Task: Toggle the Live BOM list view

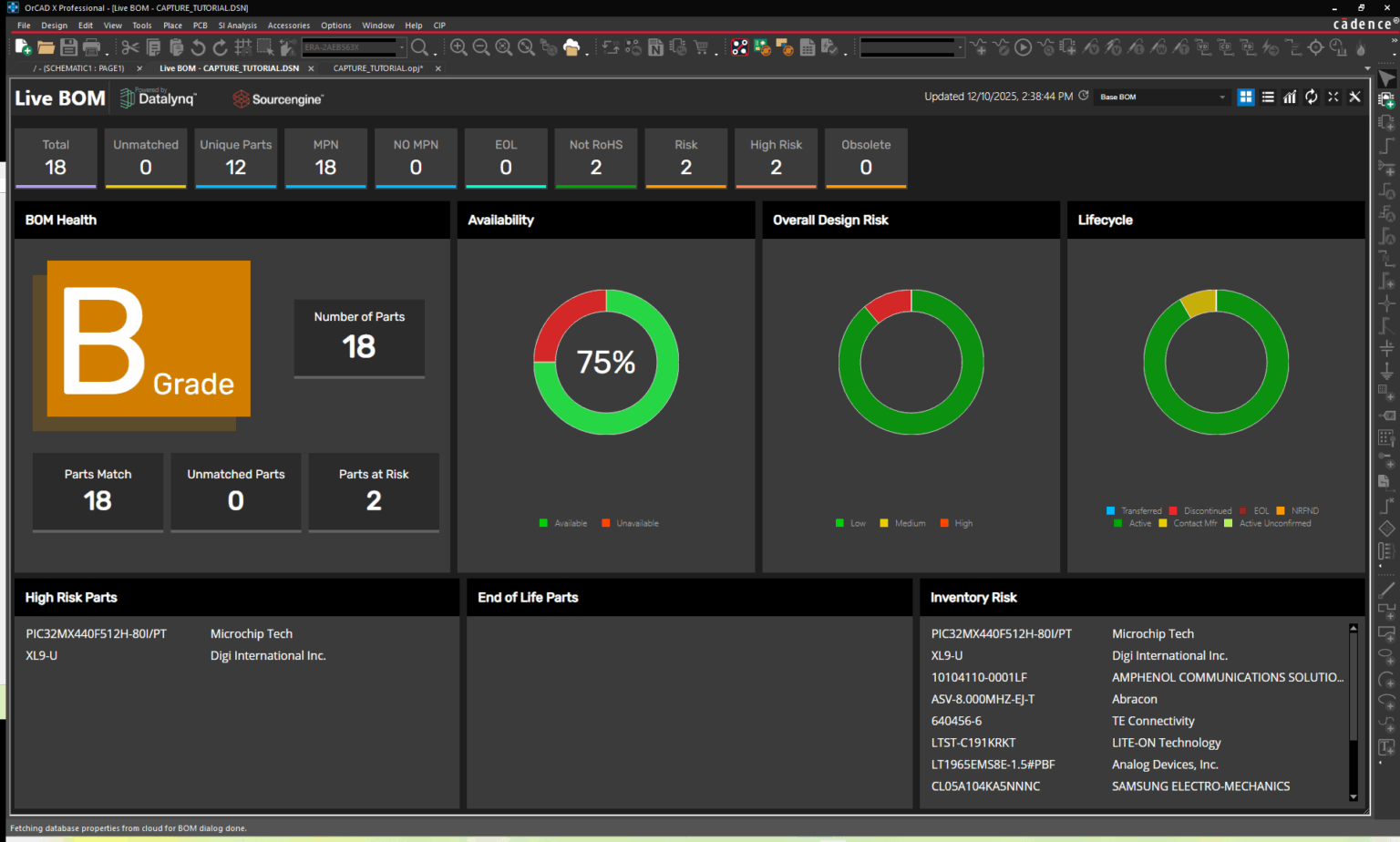Action: click(1268, 97)
